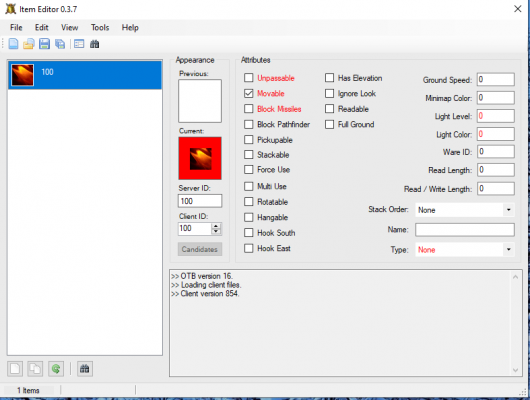
Task: Enable the Unpassable checkbox
Action: pyautogui.click(x=248, y=78)
